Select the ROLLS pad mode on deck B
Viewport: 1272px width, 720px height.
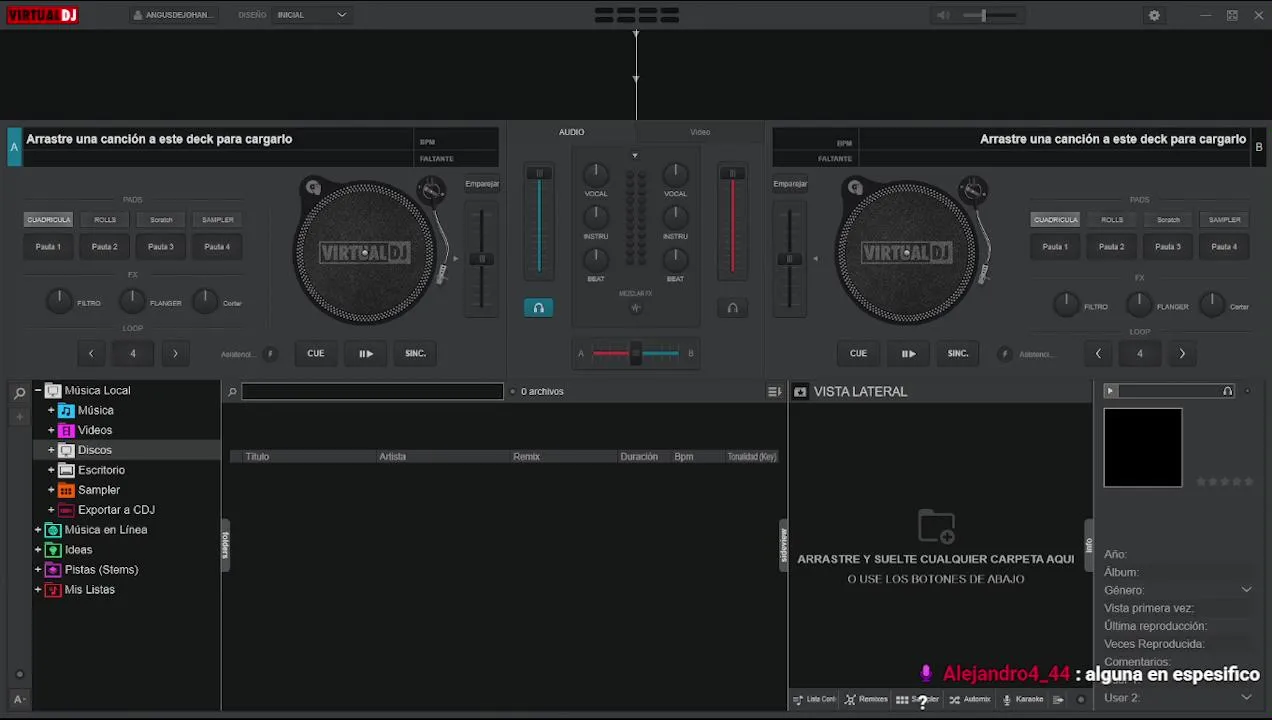click(x=1112, y=220)
